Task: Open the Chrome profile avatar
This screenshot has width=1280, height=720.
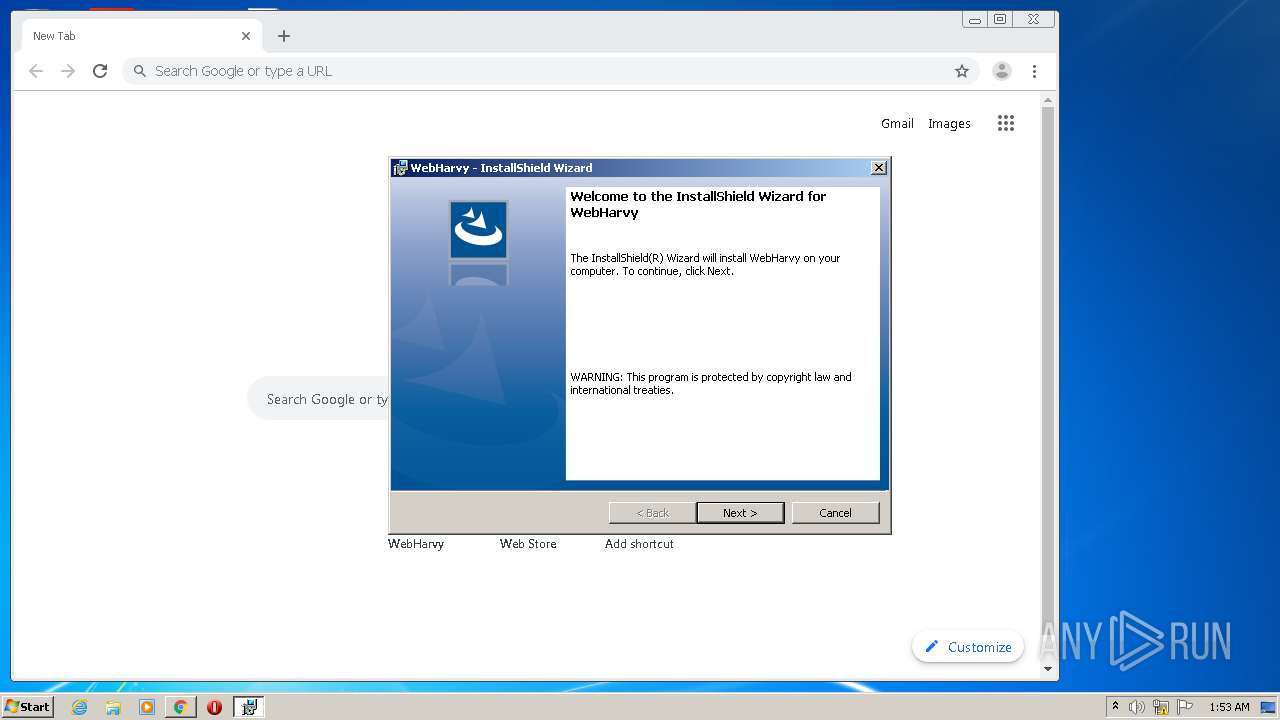Action: (1001, 71)
